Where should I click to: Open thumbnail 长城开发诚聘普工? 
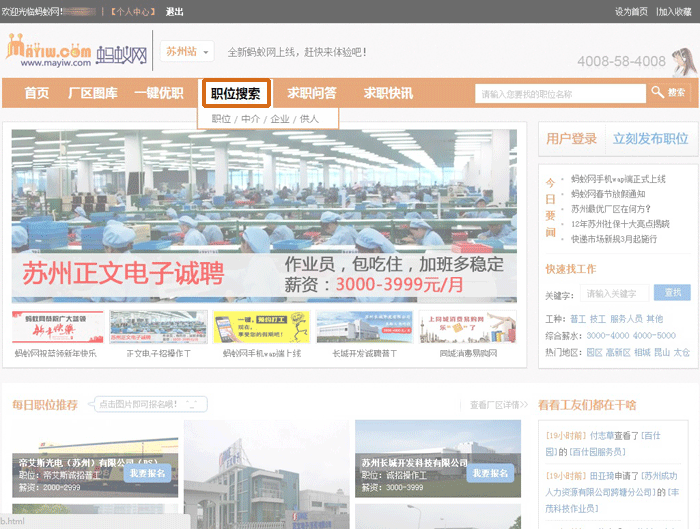(x=365, y=327)
